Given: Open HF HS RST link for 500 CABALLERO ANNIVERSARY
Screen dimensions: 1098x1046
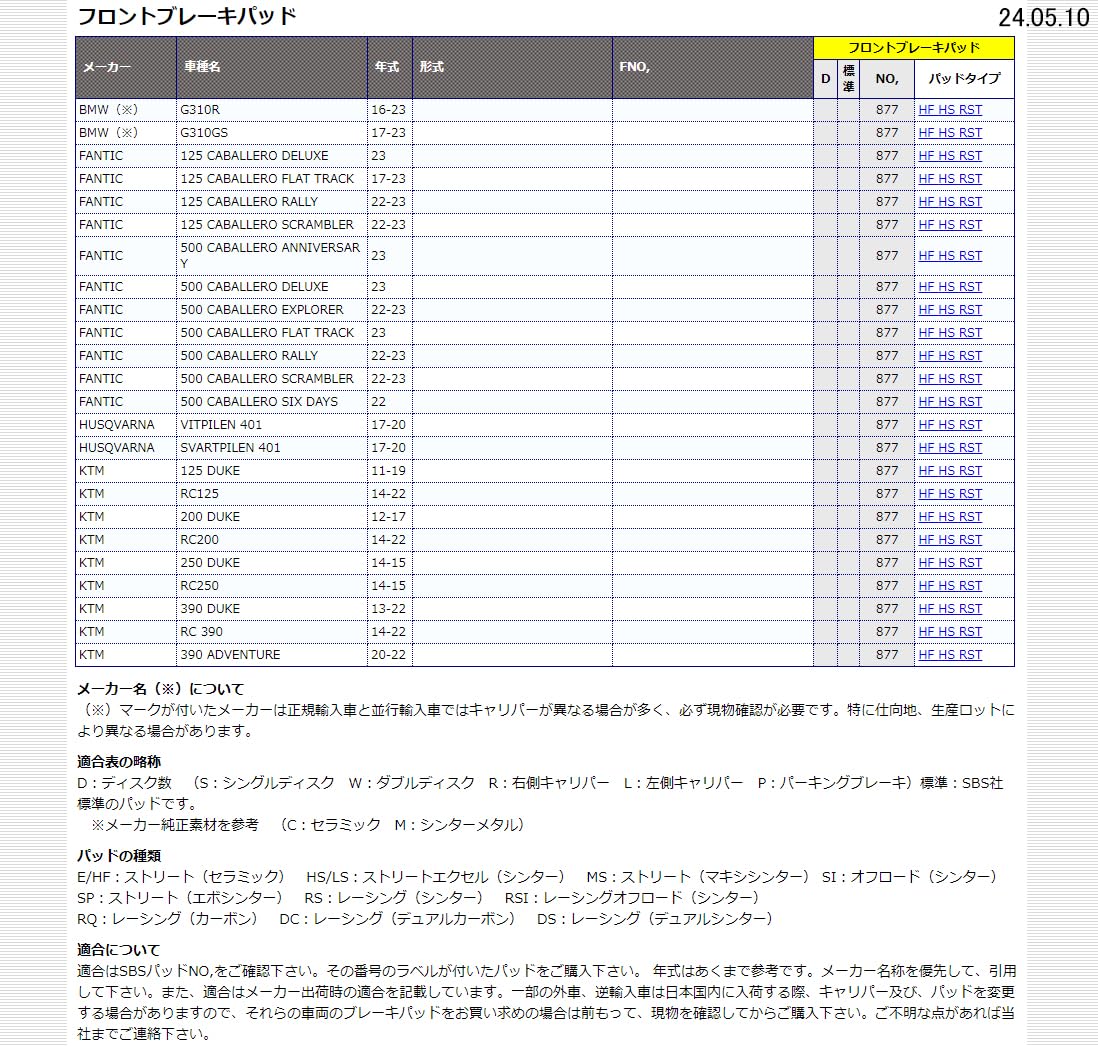Looking at the screenshot, I should pos(950,256).
